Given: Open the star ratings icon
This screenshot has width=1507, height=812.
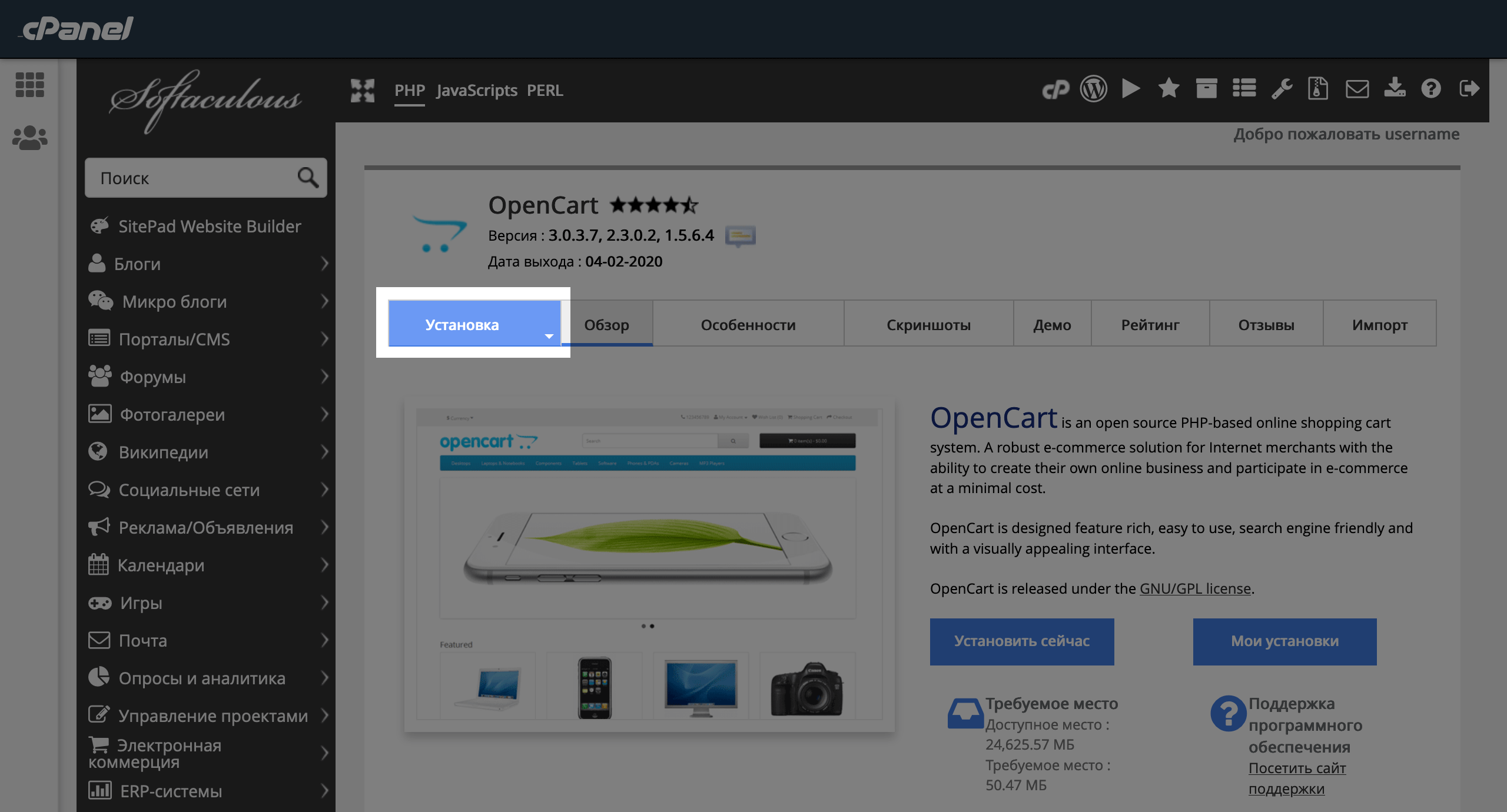Looking at the screenshot, I should pos(1169,89).
